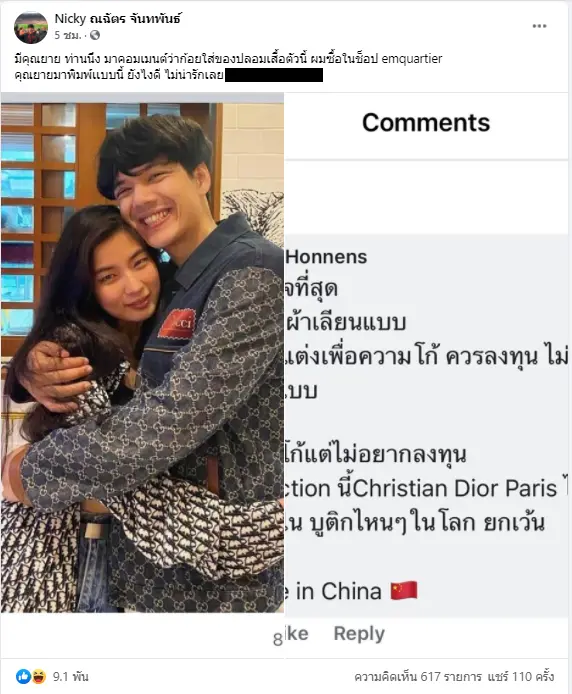Click the Comments heading in the screenshot
This screenshot has height=694, width=572.
(x=426, y=123)
